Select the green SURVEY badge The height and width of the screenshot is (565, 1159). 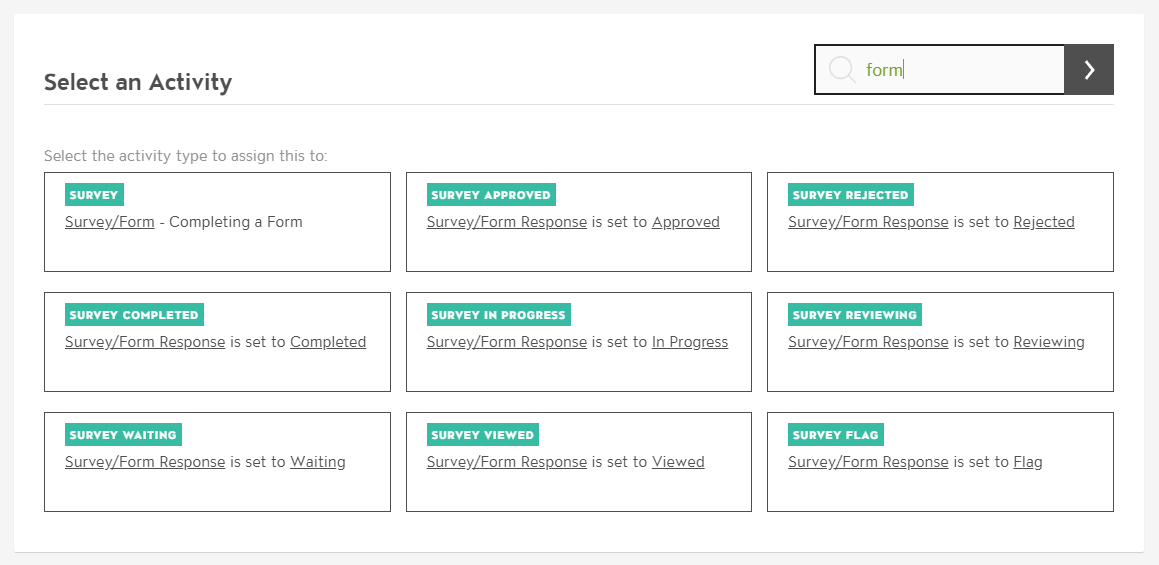click(94, 195)
